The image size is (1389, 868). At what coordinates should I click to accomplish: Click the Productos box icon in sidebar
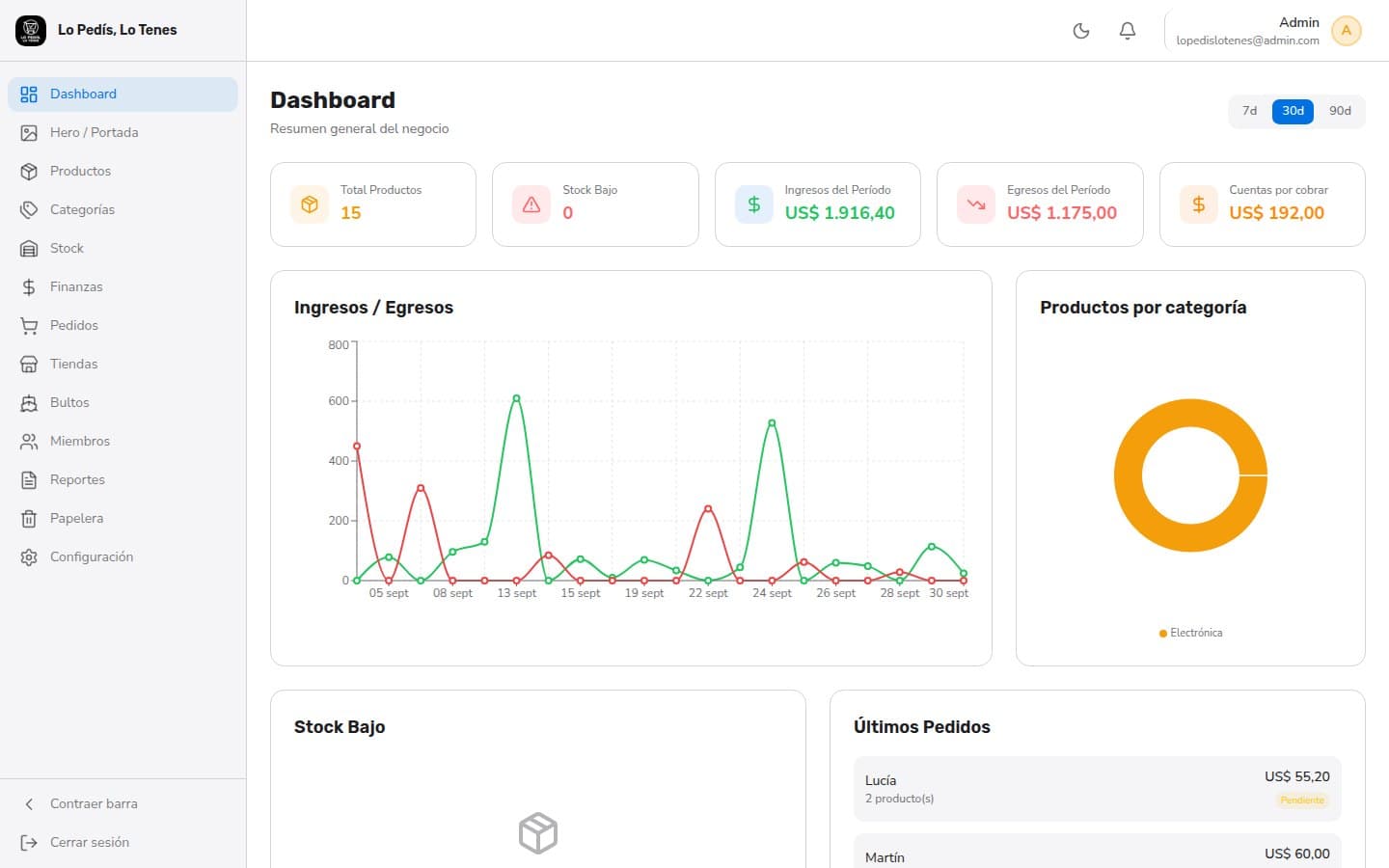(29, 171)
